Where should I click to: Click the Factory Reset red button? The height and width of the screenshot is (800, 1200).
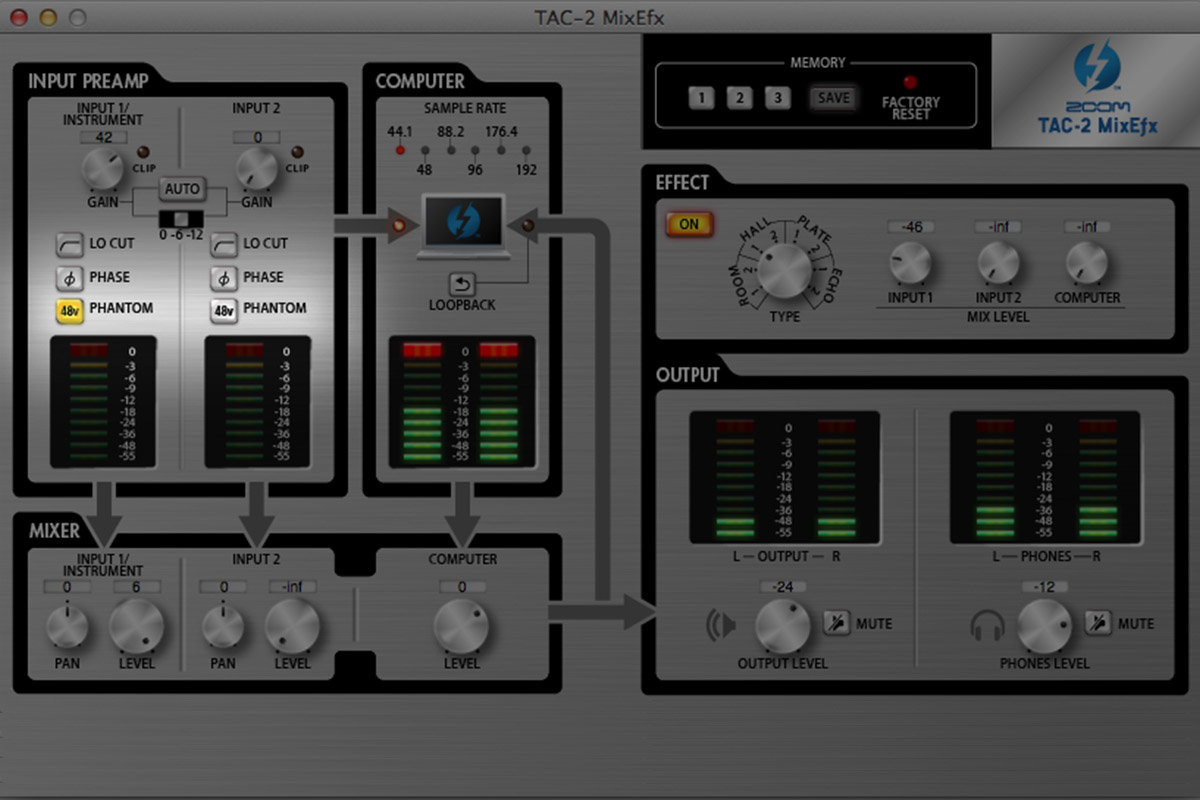[910, 82]
